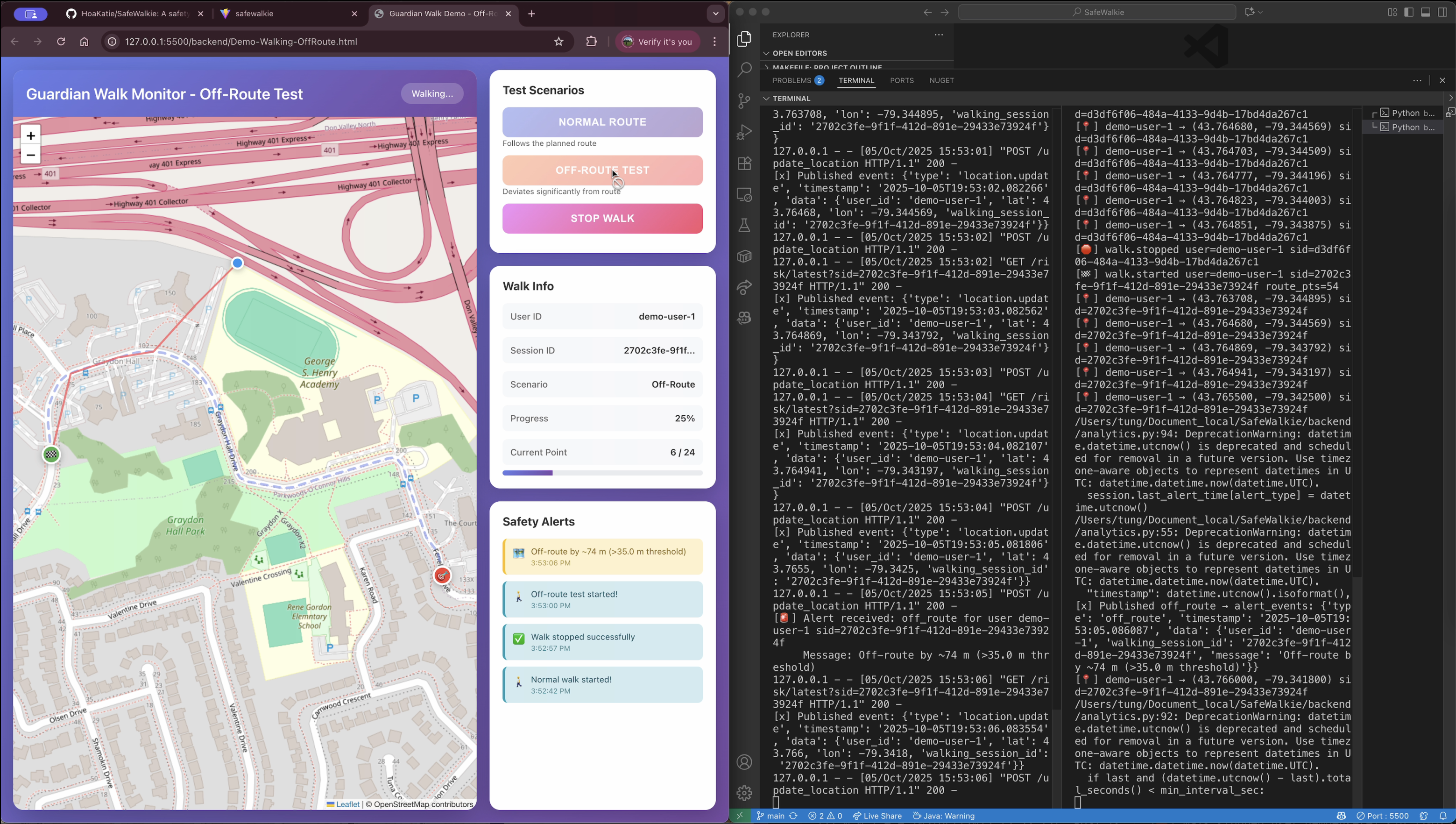Toggle the secondary side bar layout icon

pos(1442,12)
